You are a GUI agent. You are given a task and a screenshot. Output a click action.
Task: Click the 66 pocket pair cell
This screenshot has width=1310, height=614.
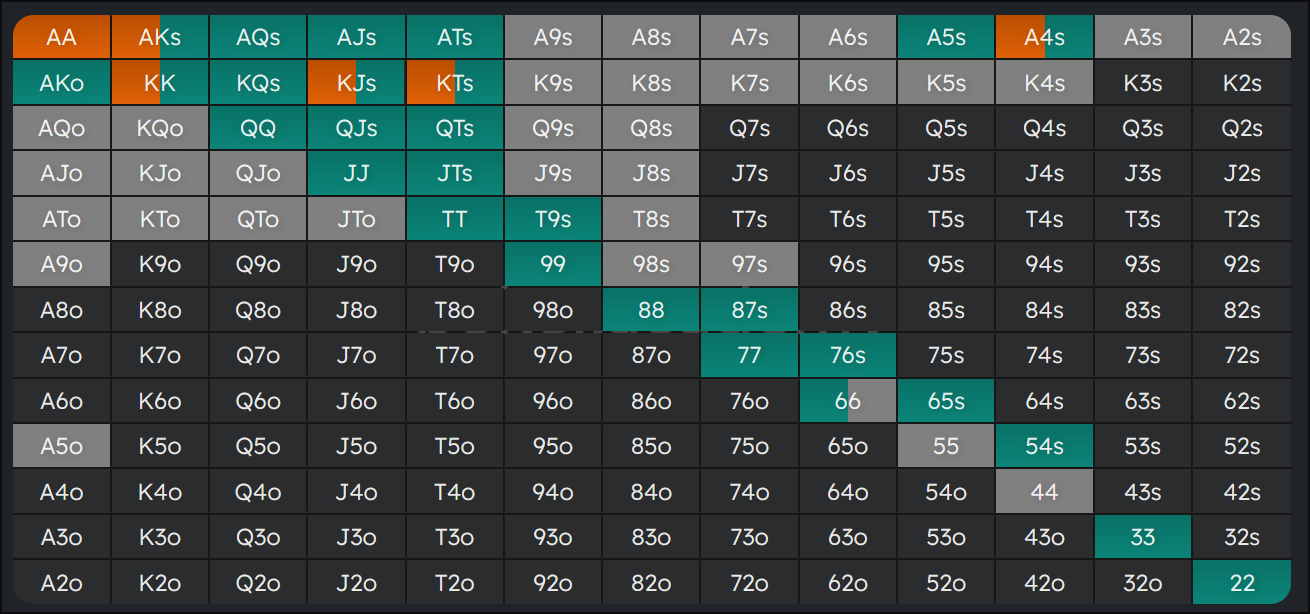click(x=847, y=401)
